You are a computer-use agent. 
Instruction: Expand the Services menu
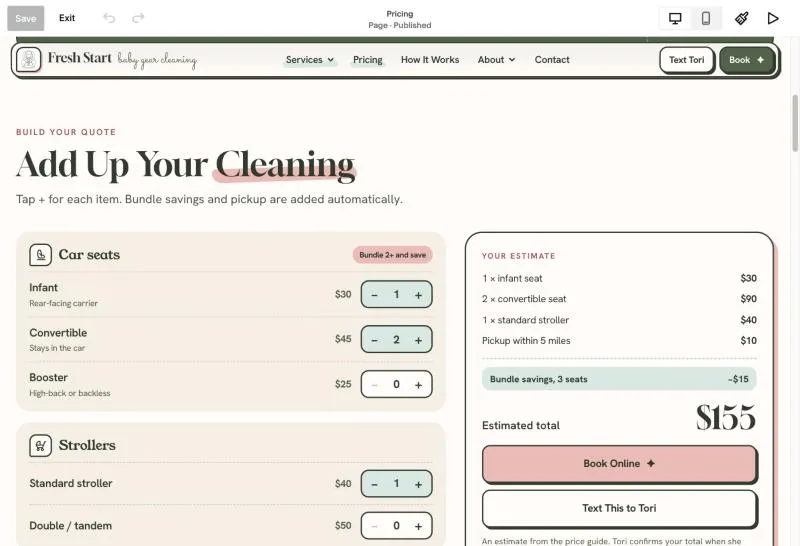coord(310,60)
